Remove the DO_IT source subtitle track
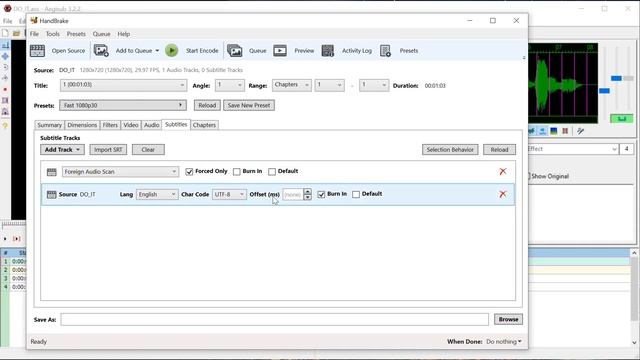640x360 pixels. tap(503, 194)
